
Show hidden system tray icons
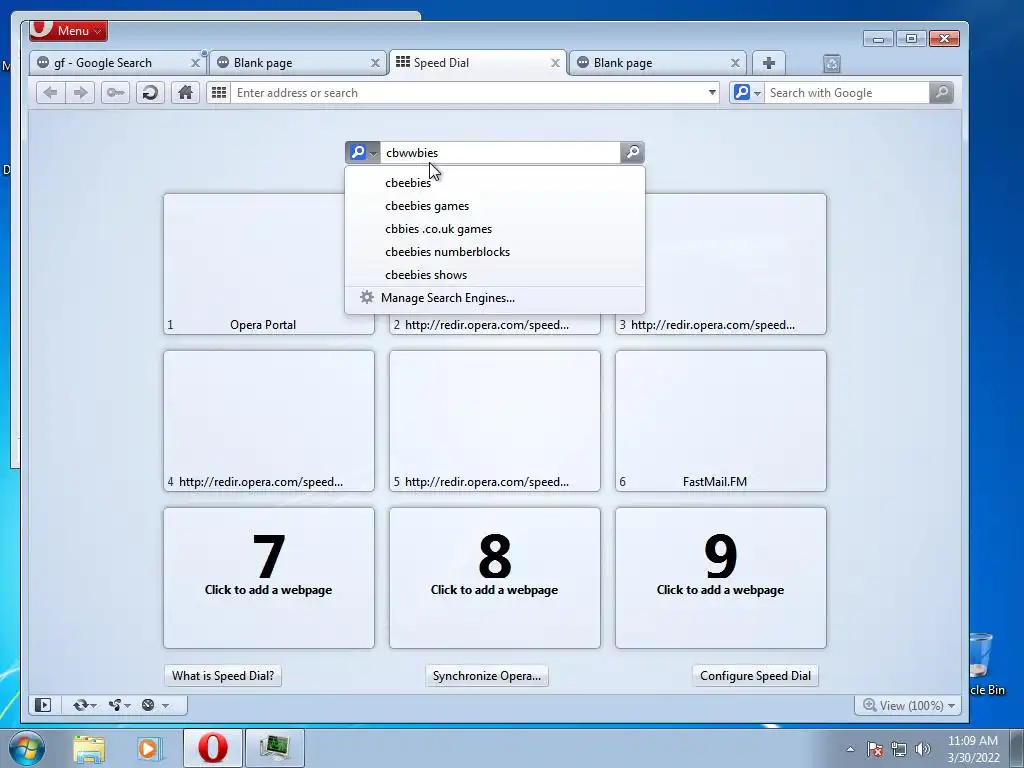(x=850, y=749)
